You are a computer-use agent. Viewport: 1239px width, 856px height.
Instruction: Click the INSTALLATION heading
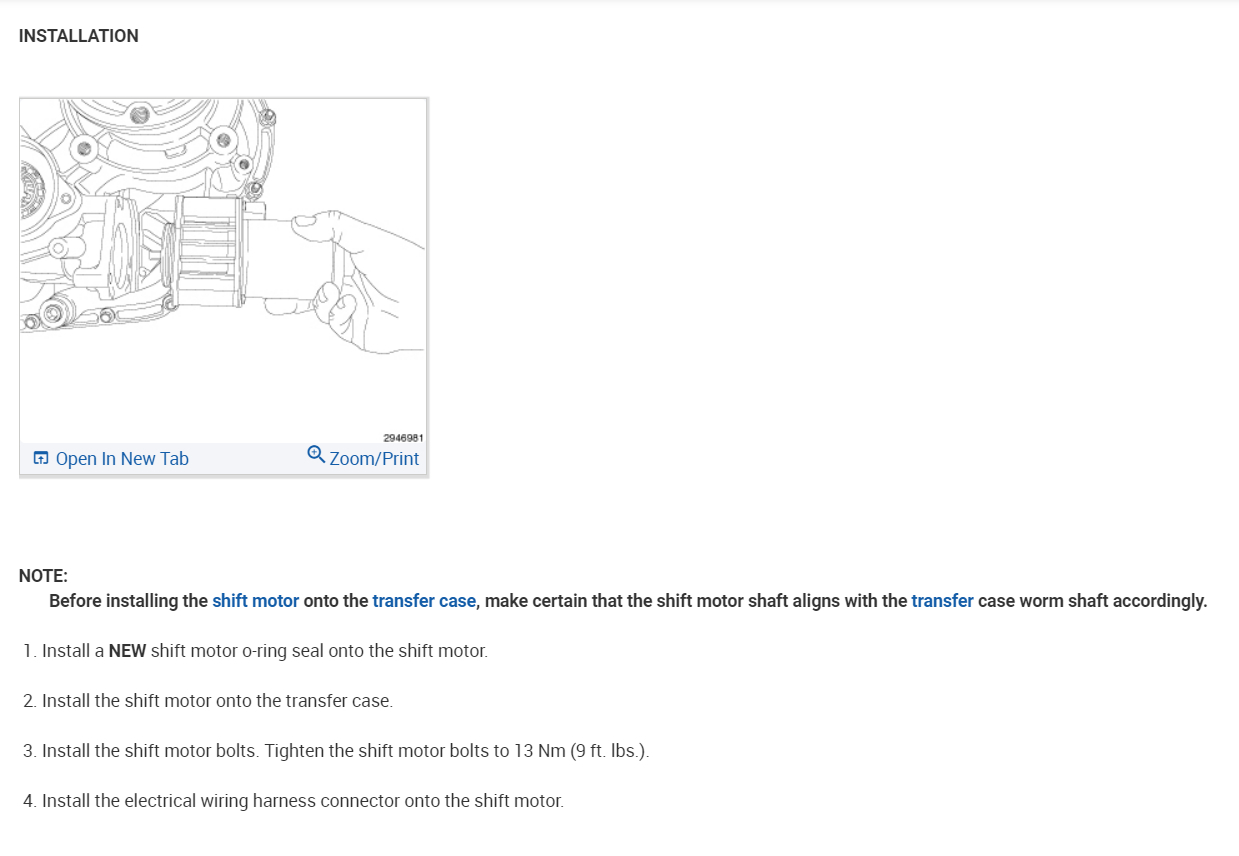[79, 36]
